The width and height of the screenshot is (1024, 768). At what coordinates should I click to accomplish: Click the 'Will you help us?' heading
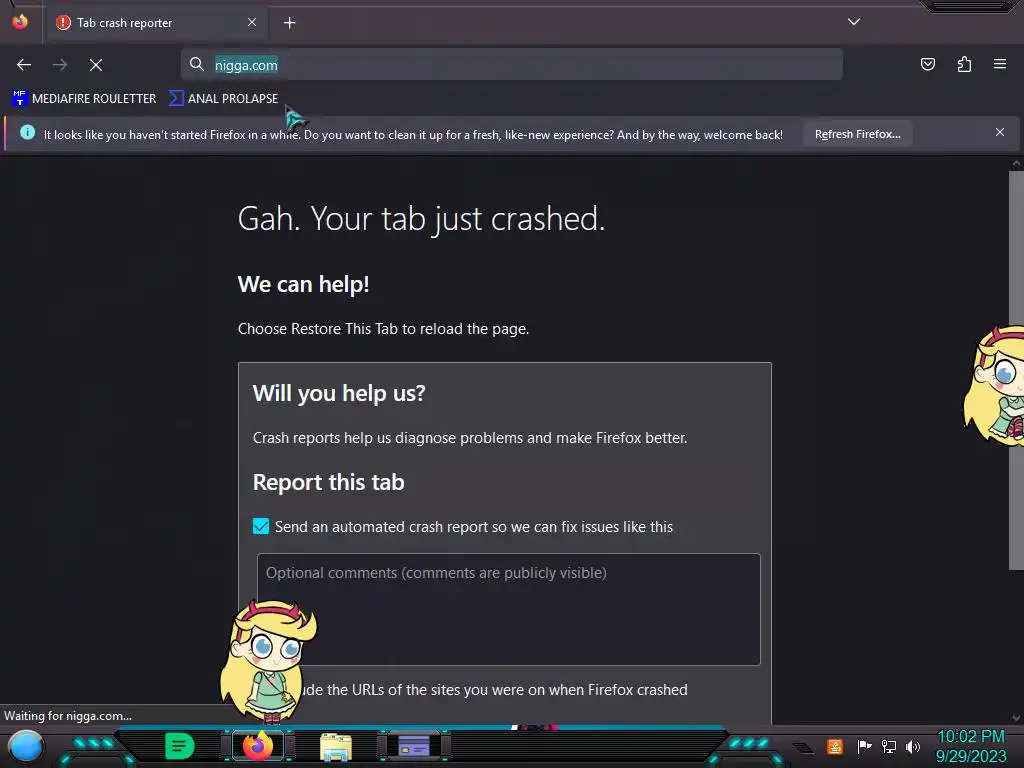[339, 393]
